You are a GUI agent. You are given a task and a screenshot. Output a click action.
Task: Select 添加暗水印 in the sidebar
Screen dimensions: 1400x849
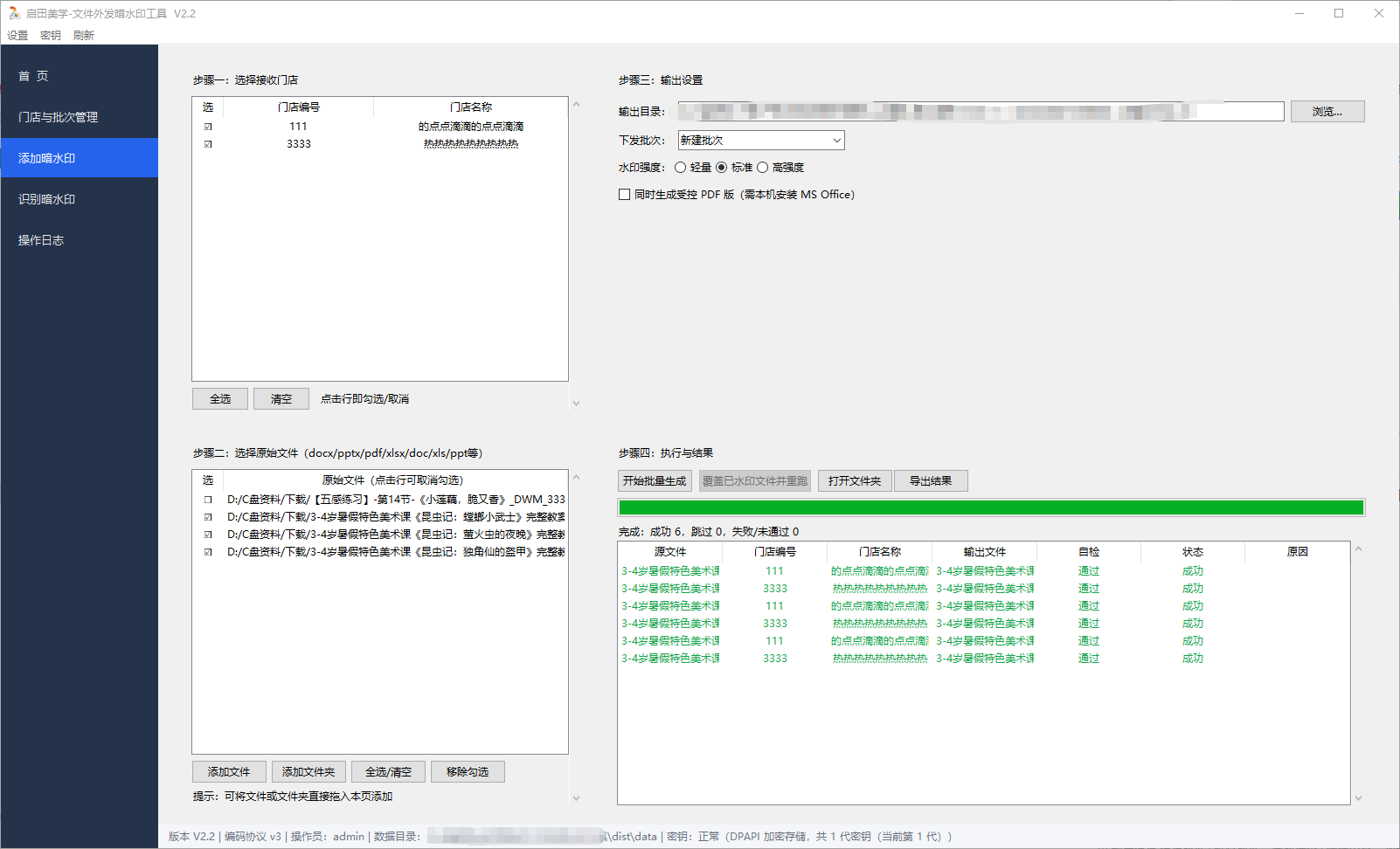tap(79, 158)
